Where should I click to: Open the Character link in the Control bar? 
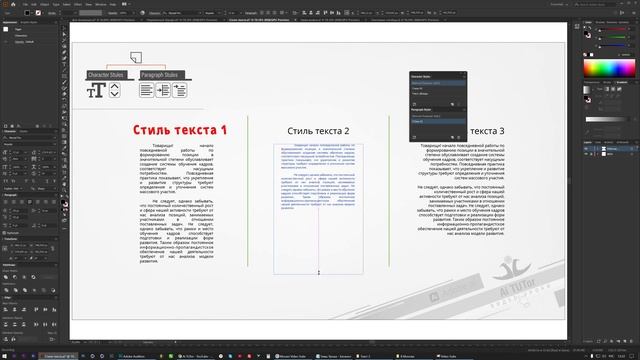[154, 13]
